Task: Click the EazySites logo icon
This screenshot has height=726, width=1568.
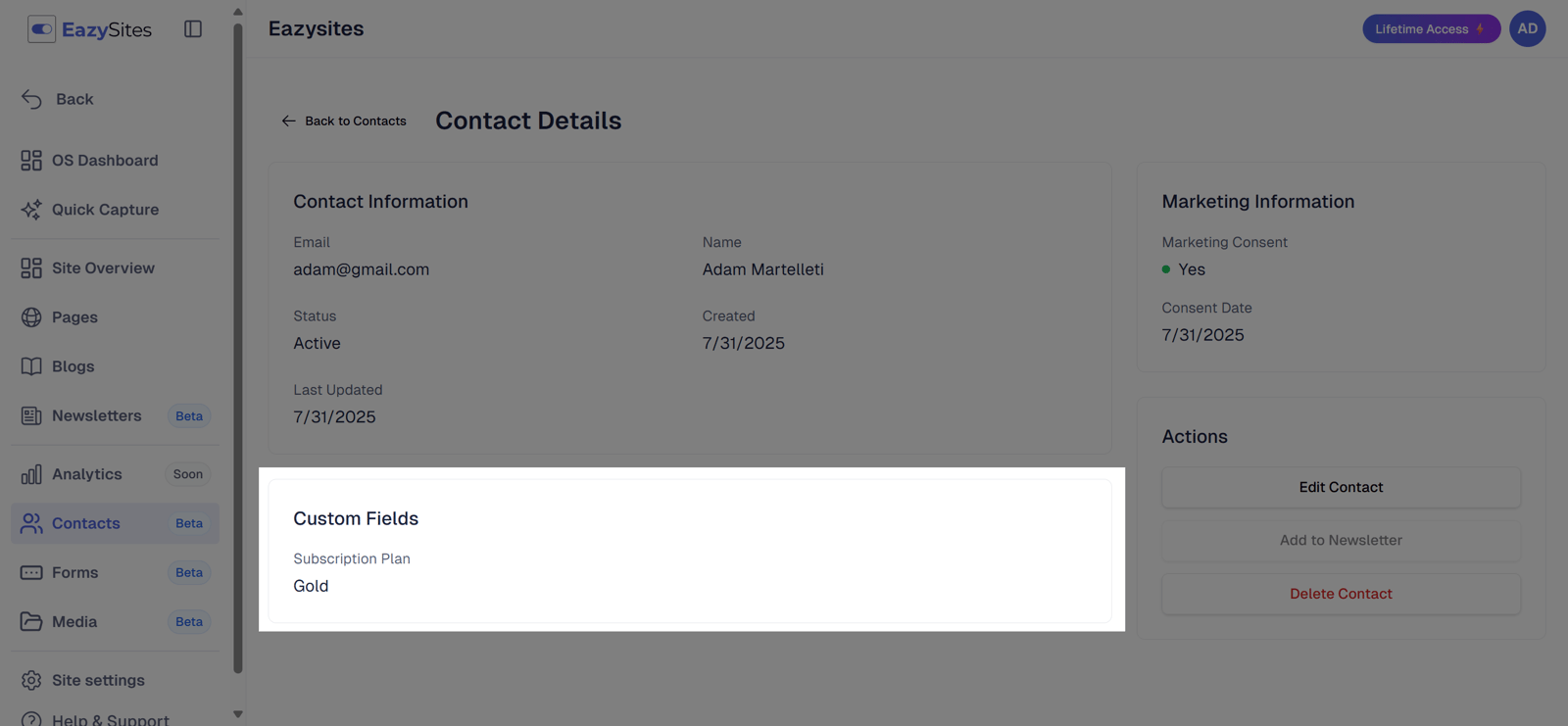Action: (x=41, y=29)
